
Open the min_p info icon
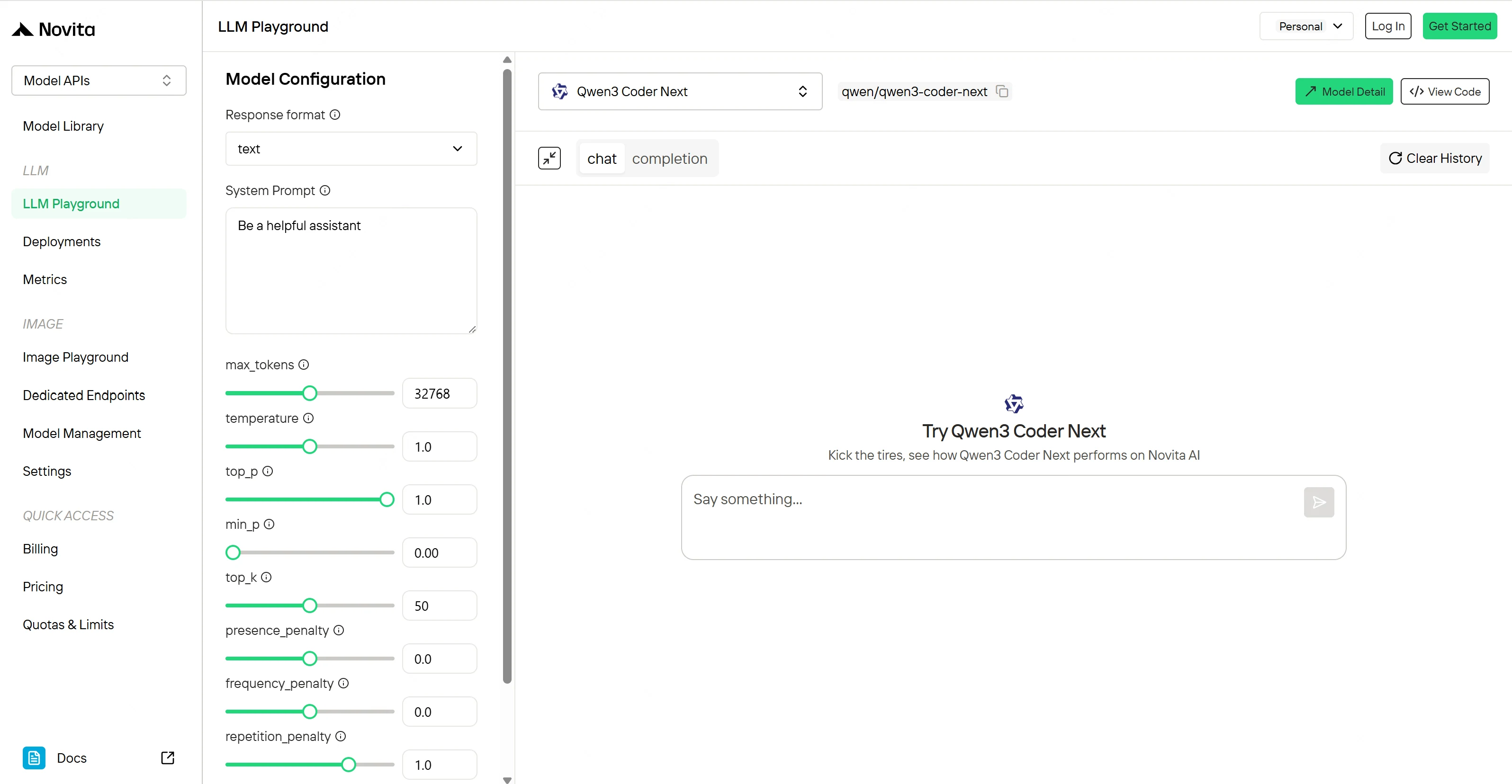270,524
